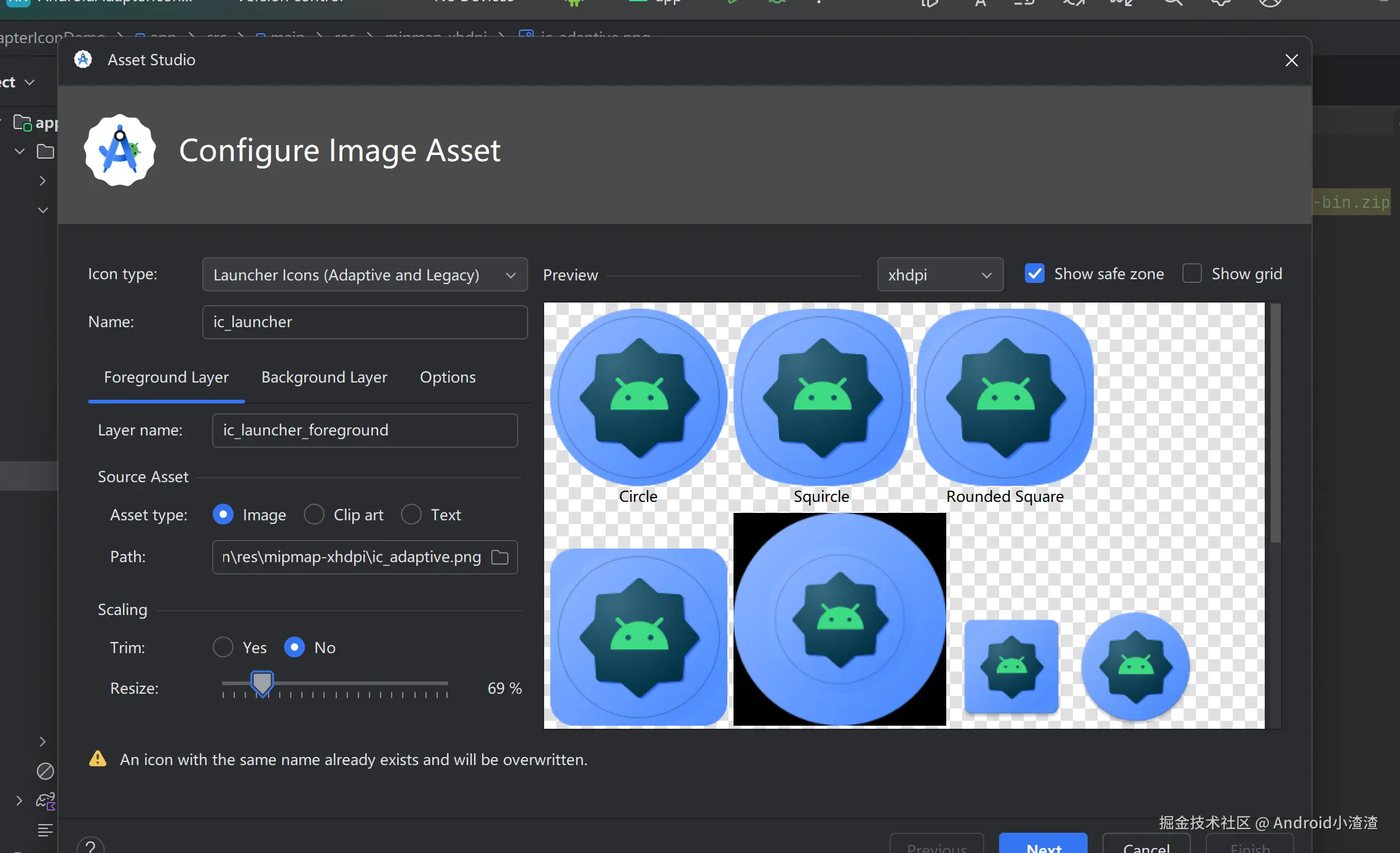1400x853 pixels.
Task: Switch to Background Layer tab
Action: 324,377
